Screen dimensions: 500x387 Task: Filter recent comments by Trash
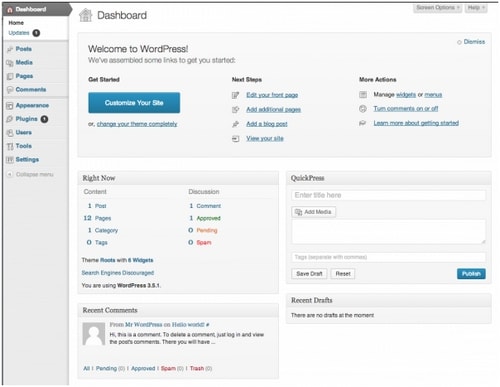(197, 368)
